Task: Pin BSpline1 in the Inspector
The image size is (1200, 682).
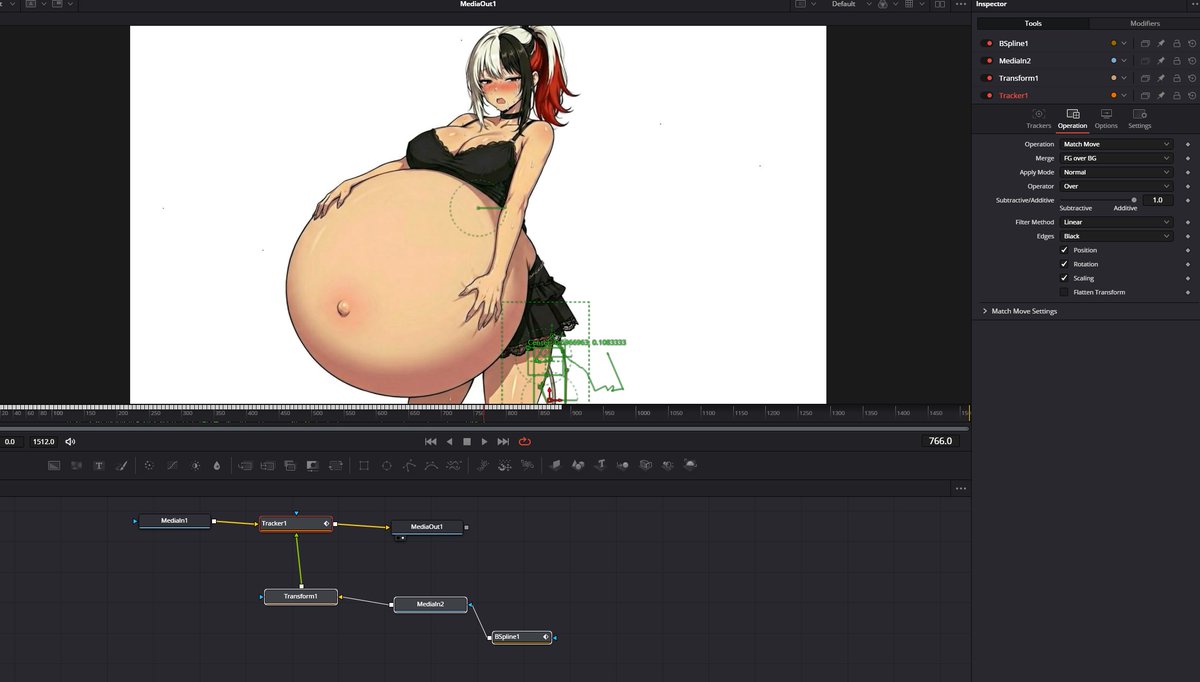Action: point(1161,44)
